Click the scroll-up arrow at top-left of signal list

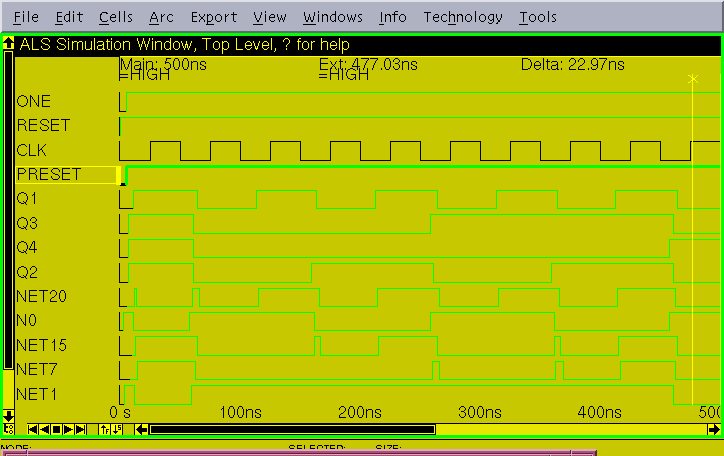9,44
